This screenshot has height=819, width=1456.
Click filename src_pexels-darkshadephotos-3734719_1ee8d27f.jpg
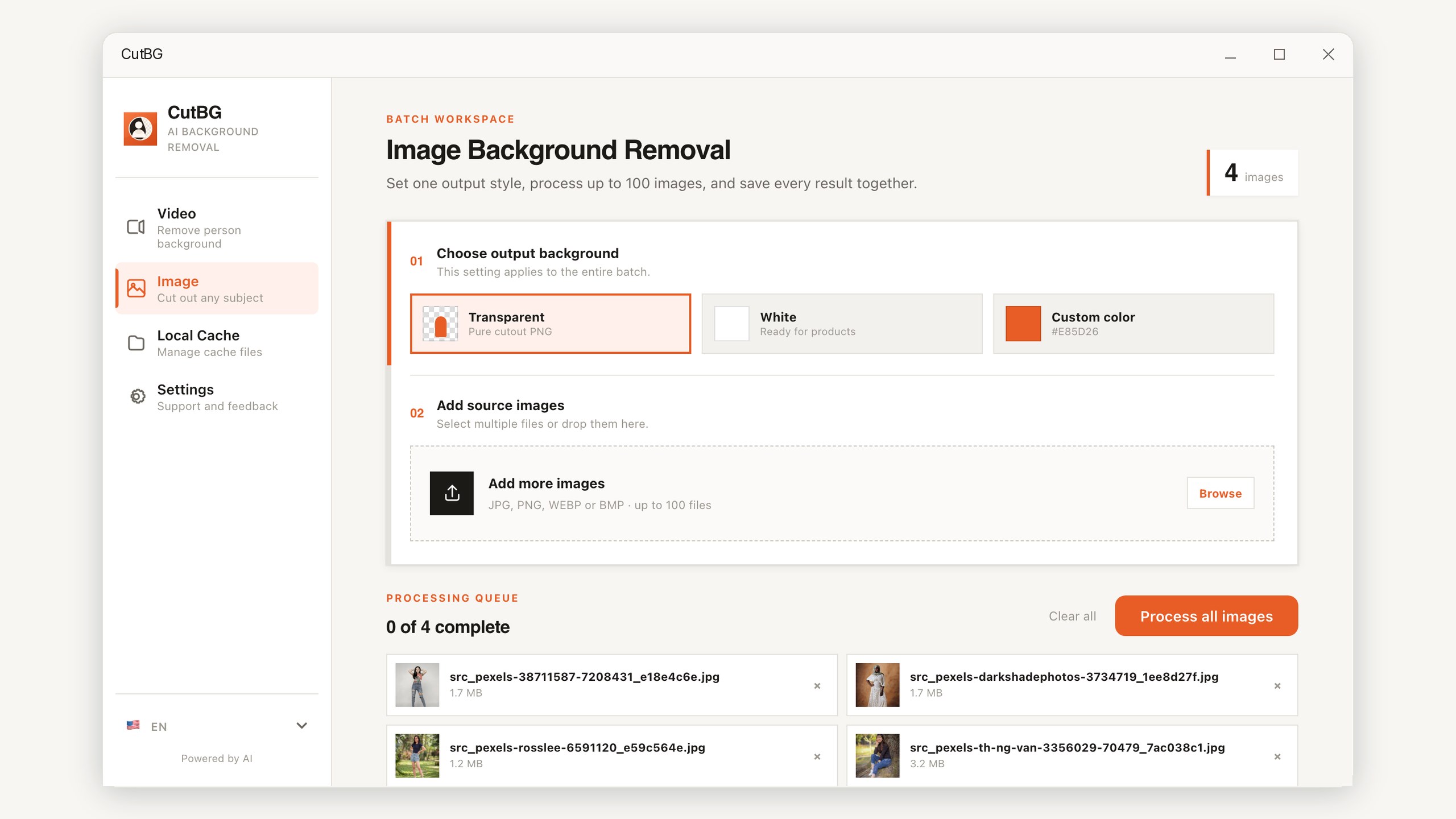point(1064,677)
